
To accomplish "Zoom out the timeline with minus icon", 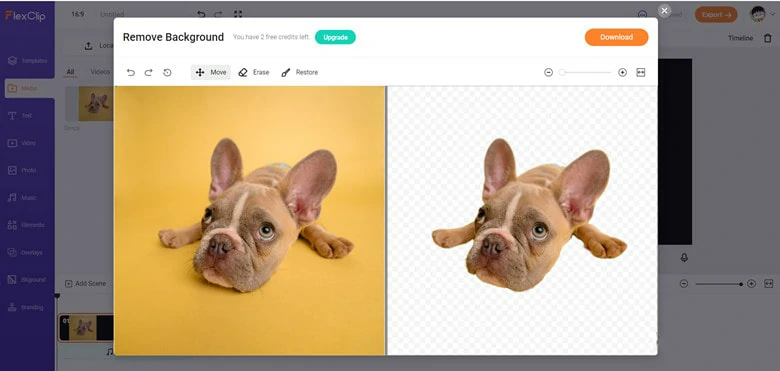I will tap(684, 283).
